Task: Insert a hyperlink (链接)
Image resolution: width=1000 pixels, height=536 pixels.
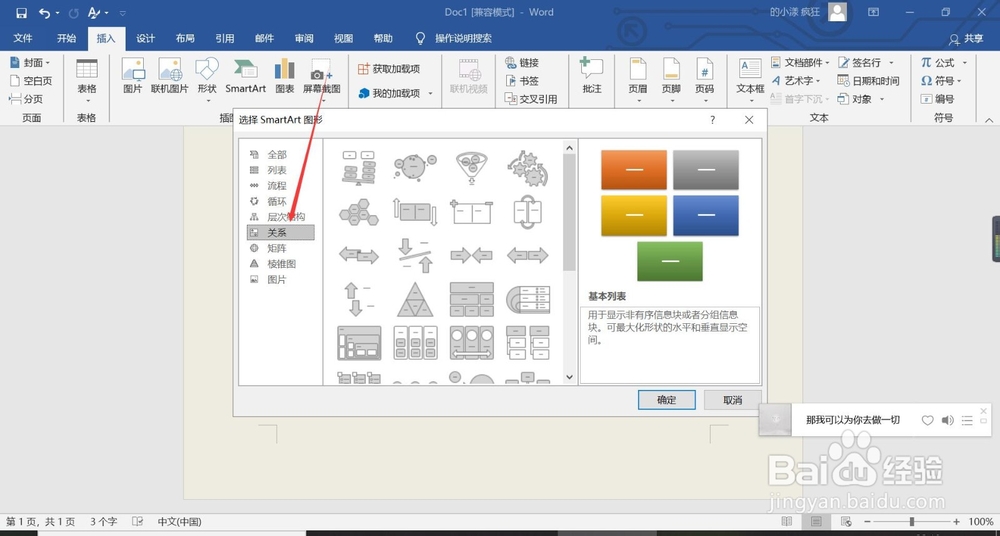Action: coord(522,63)
